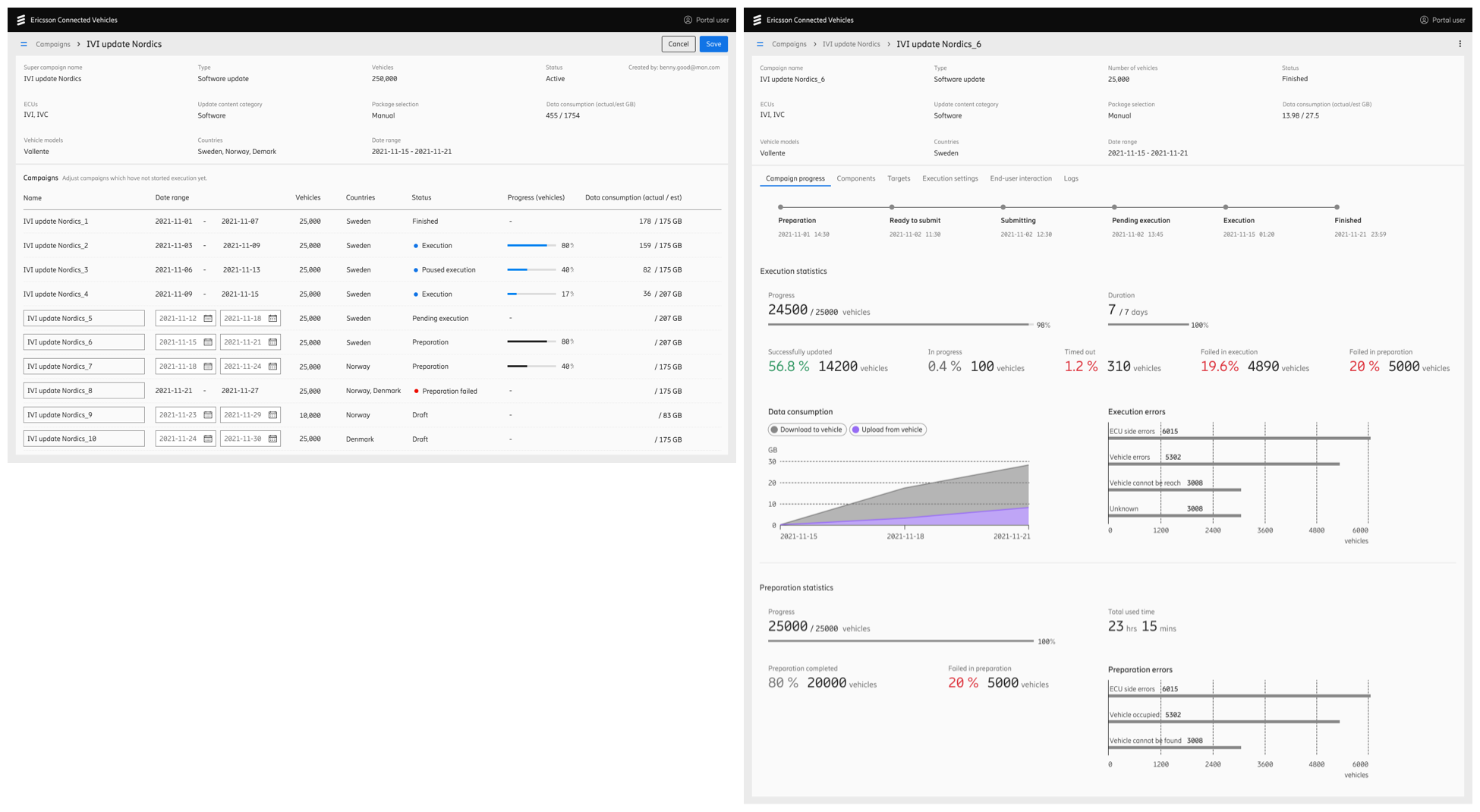1480x812 pixels.
Task: Click the Ericsson logo in the left window header
Action: (21, 20)
